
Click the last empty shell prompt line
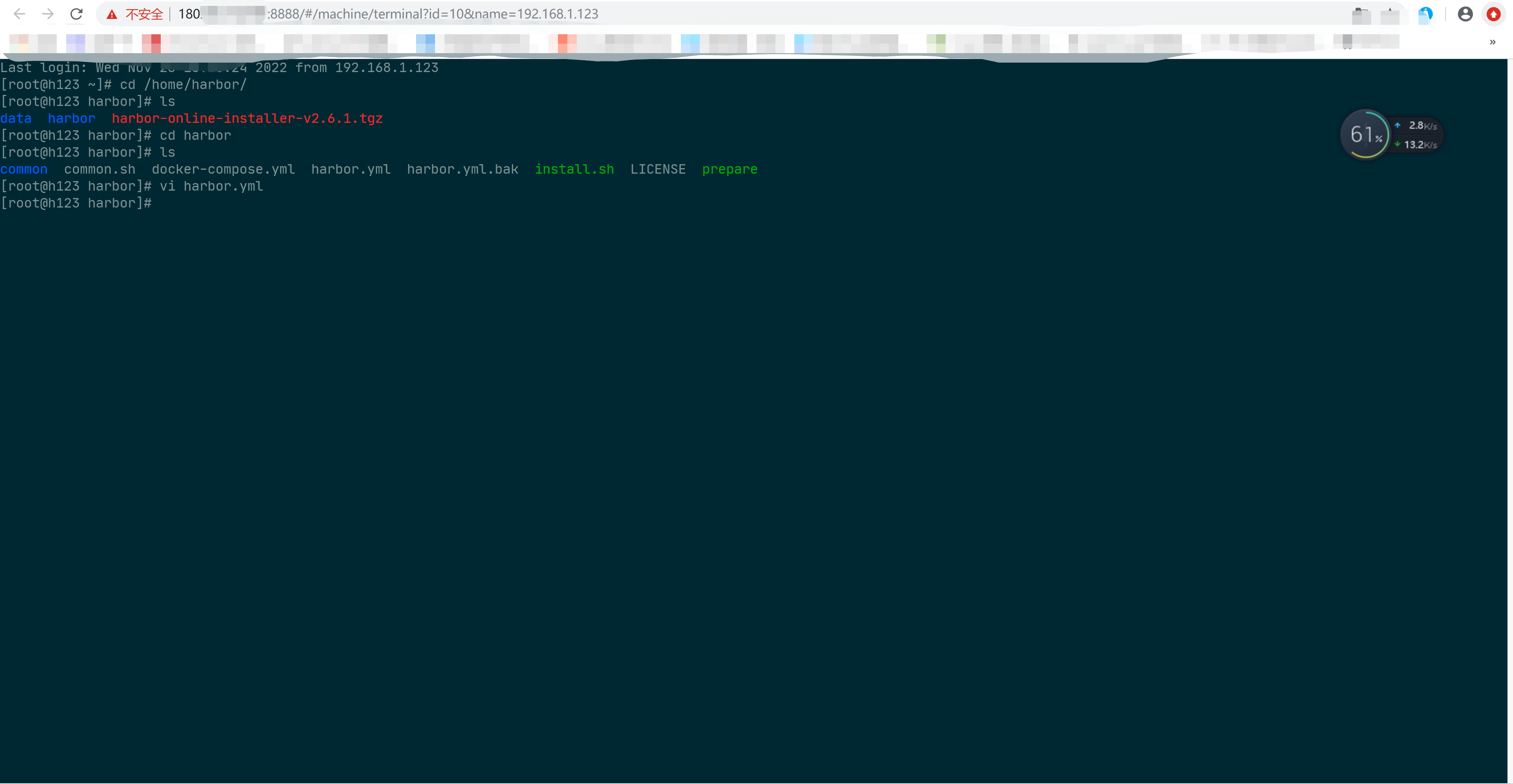[76, 203]
